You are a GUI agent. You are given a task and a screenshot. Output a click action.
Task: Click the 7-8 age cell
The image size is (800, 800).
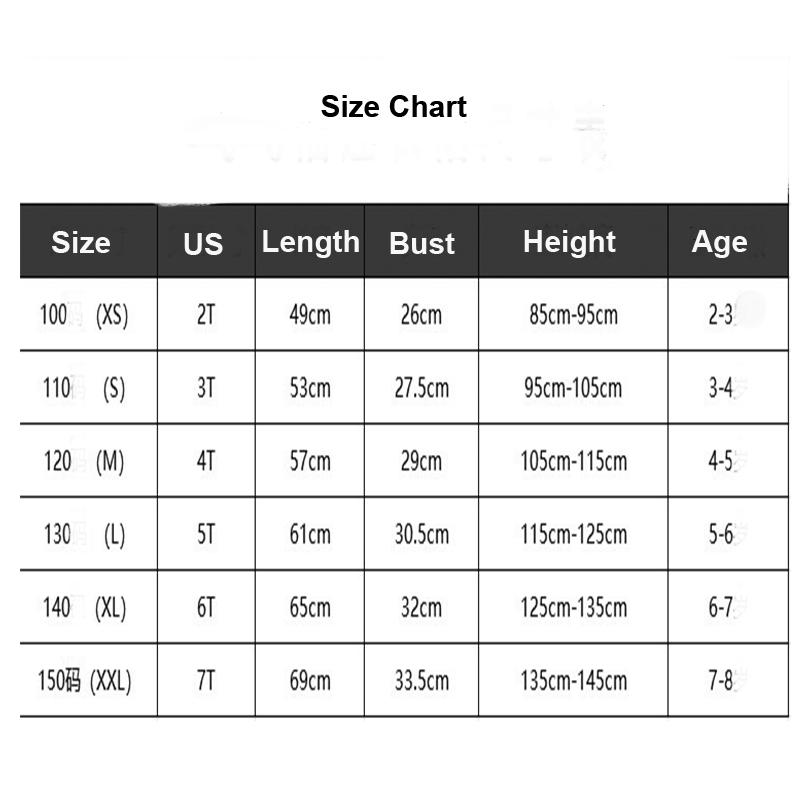pos(721,681)
